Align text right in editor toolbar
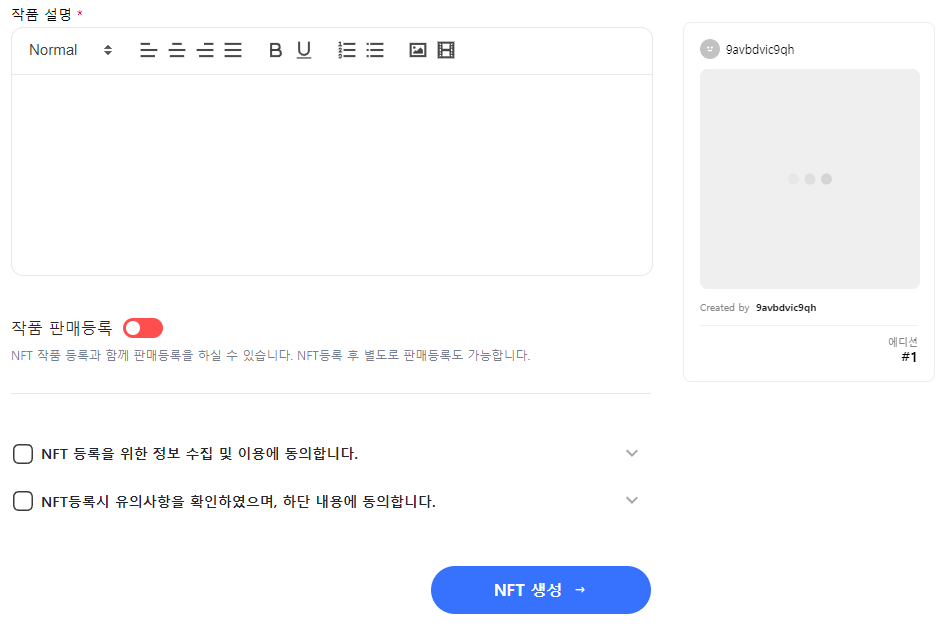 [205, 50]
